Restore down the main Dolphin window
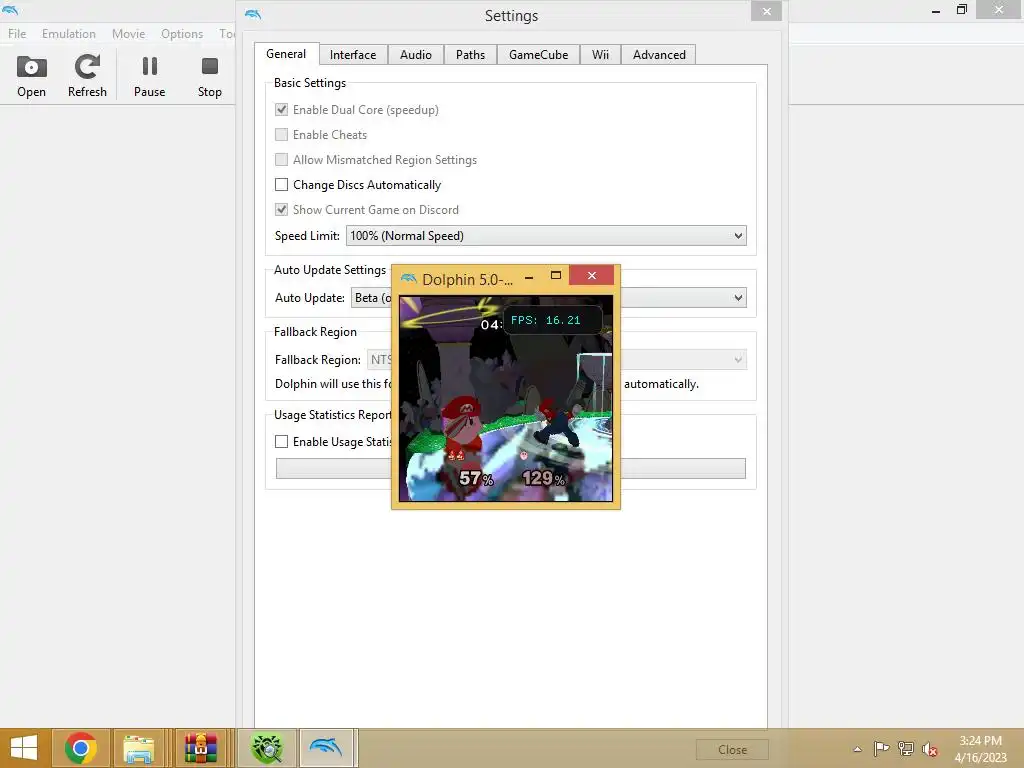This screenshot has height=768, width=1024. pyautogui.click(x=961, y=10)
